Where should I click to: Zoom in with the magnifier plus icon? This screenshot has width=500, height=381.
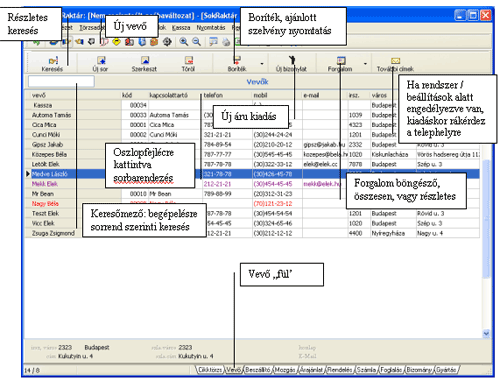[x=183, y=42]
